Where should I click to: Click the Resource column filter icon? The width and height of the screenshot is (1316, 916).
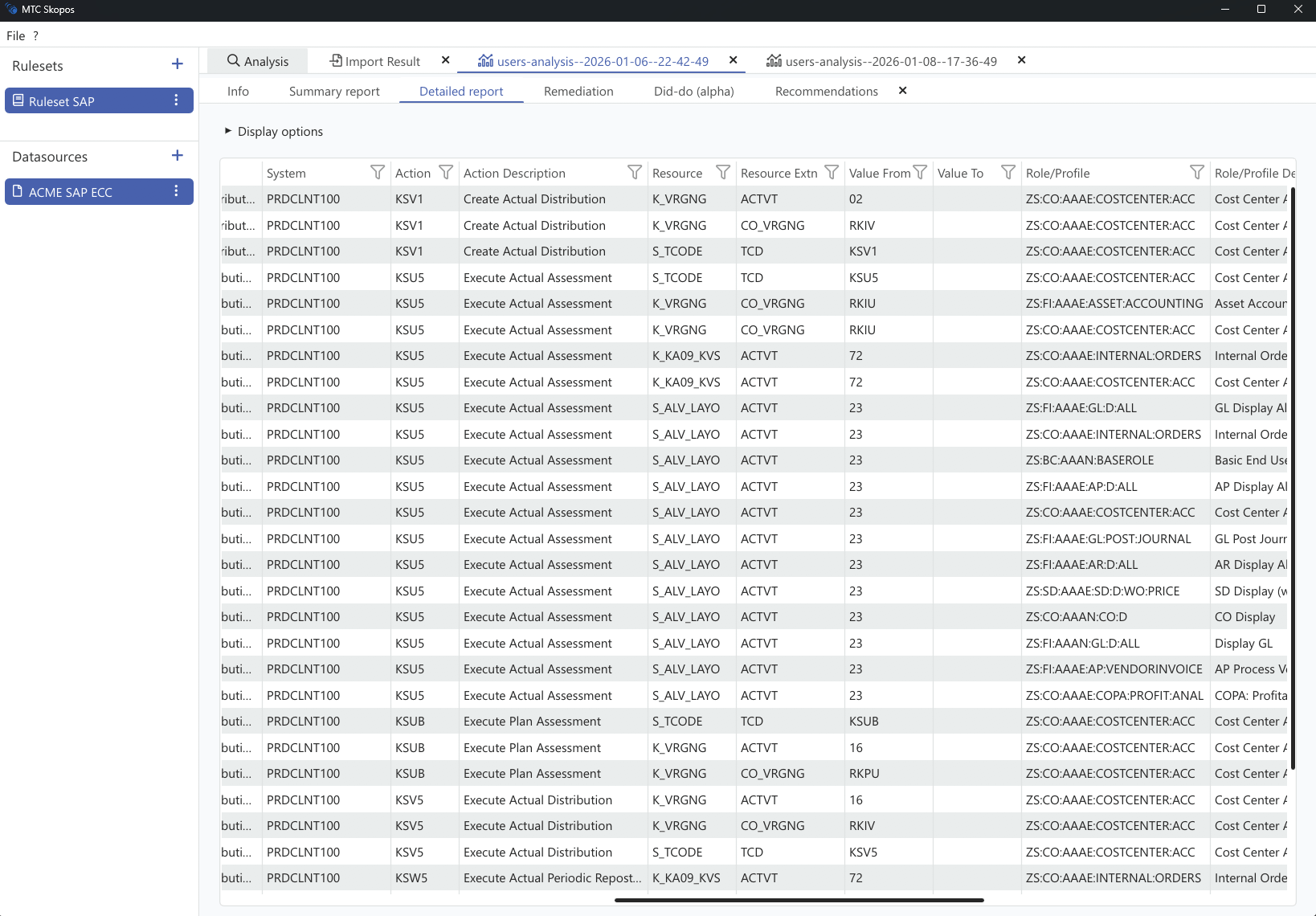722,173
